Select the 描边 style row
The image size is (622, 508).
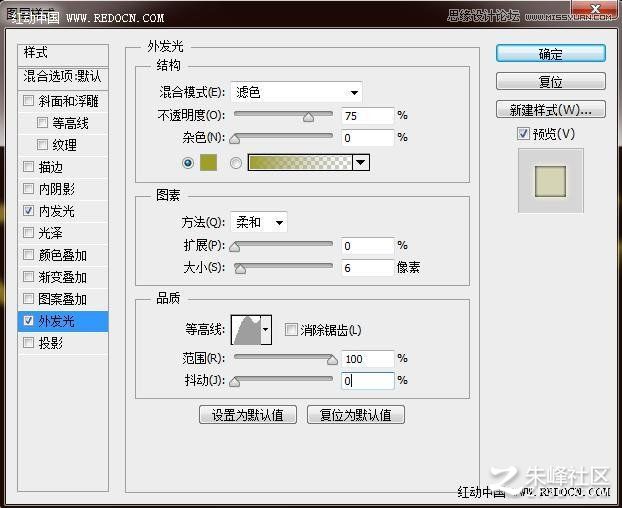(x=63, y=167)
